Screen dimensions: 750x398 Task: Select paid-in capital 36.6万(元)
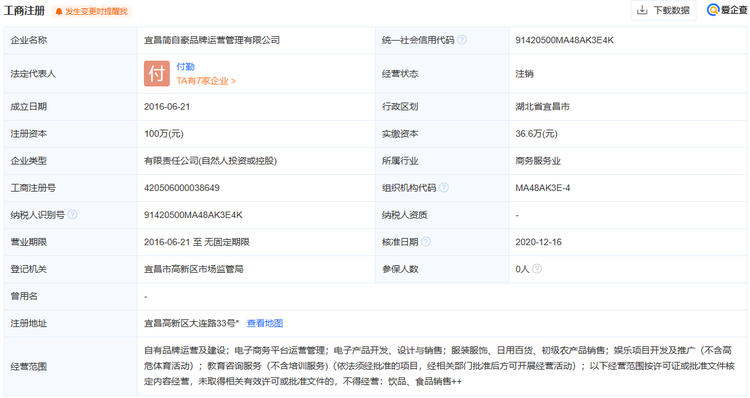[x=536, y=134]
